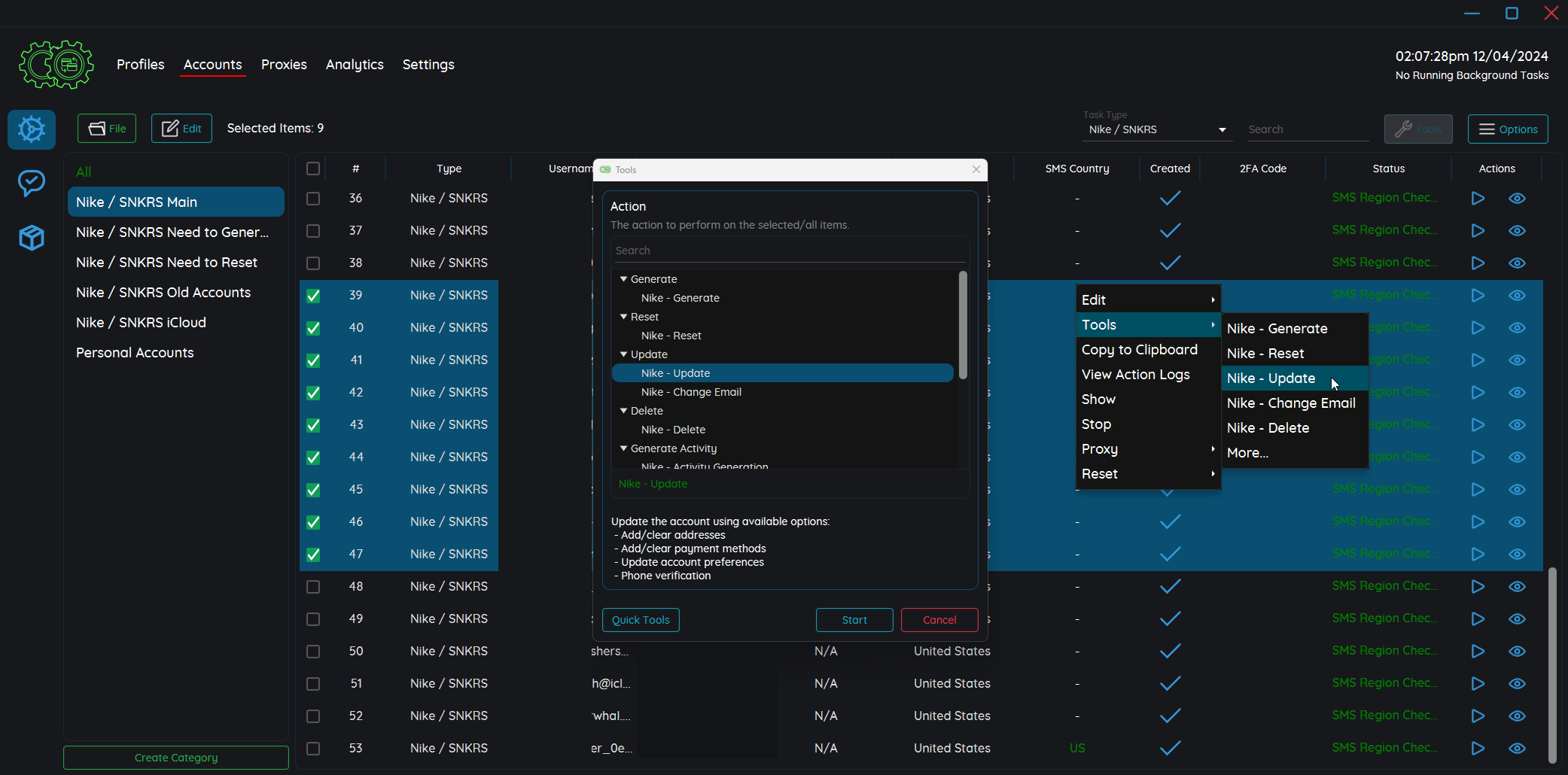Switch to the Proxies tab
This screenshot has width=1568, height=775.
pos(284,65)
